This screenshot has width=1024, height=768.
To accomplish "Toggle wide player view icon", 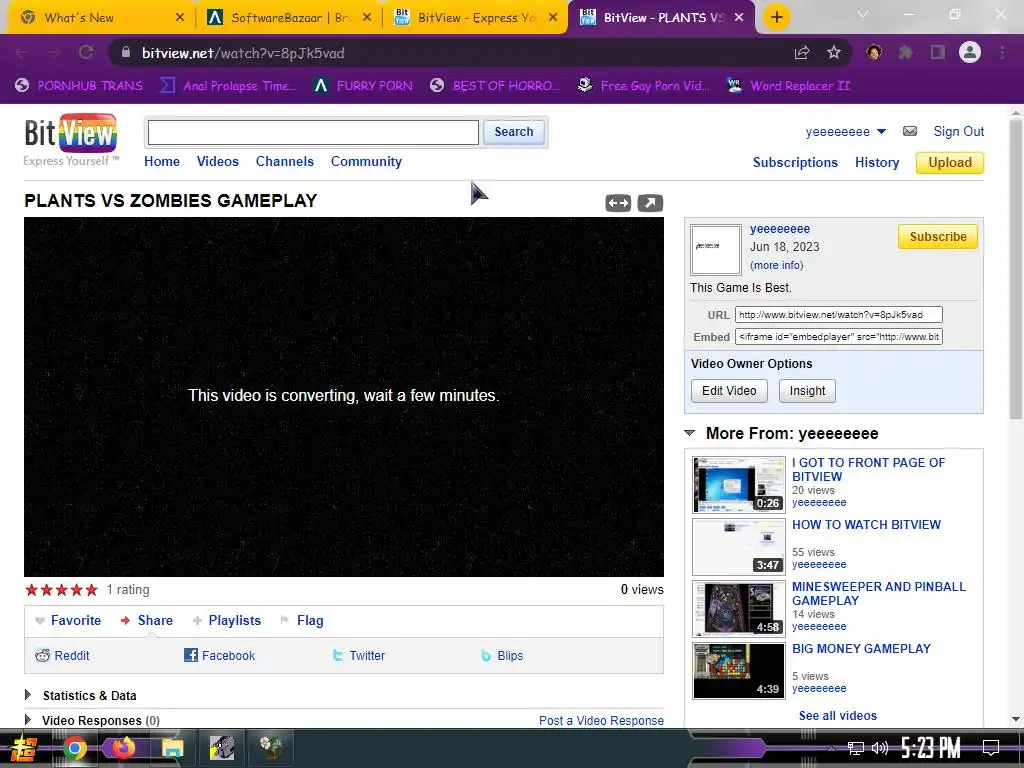I will 618,203.
